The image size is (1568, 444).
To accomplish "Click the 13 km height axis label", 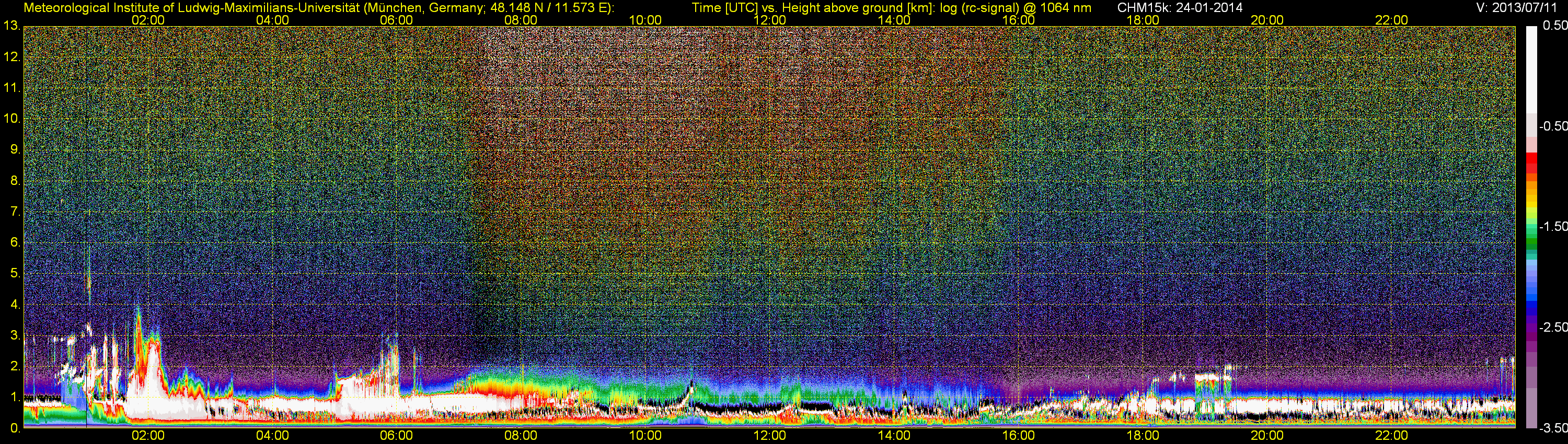I will pyautogui.click(x=11, y=26).
